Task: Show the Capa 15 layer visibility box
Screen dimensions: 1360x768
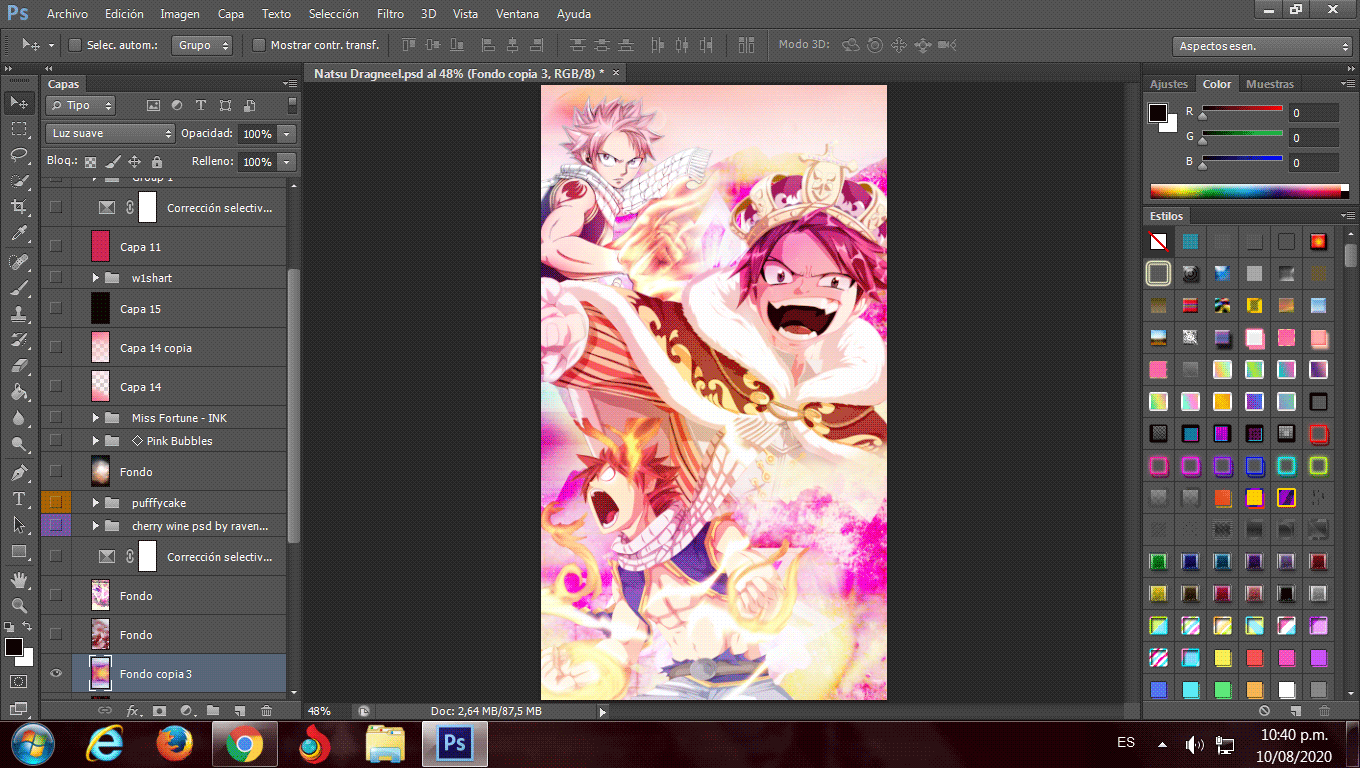Action: pos(56,309)
